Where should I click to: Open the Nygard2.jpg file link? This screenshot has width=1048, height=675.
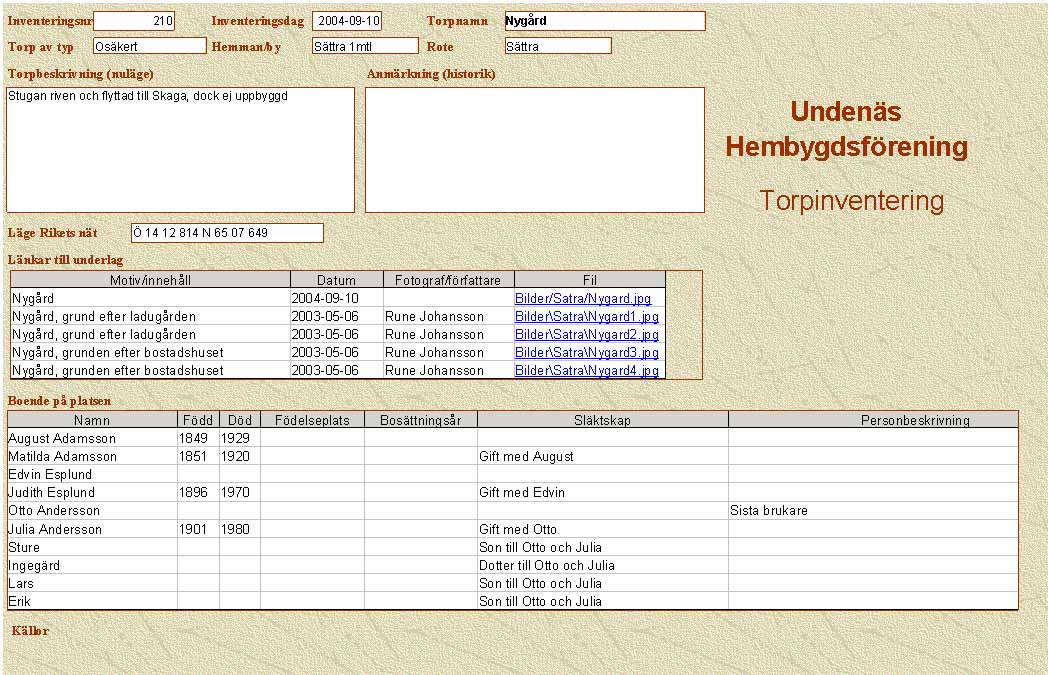pyautogui.click(x=587, y=334)
